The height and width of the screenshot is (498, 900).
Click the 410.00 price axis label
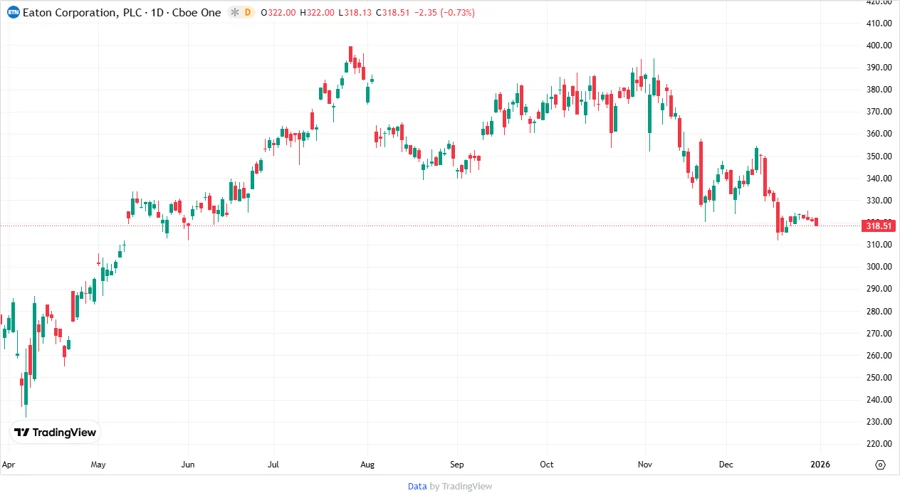(x=879, y=24)
